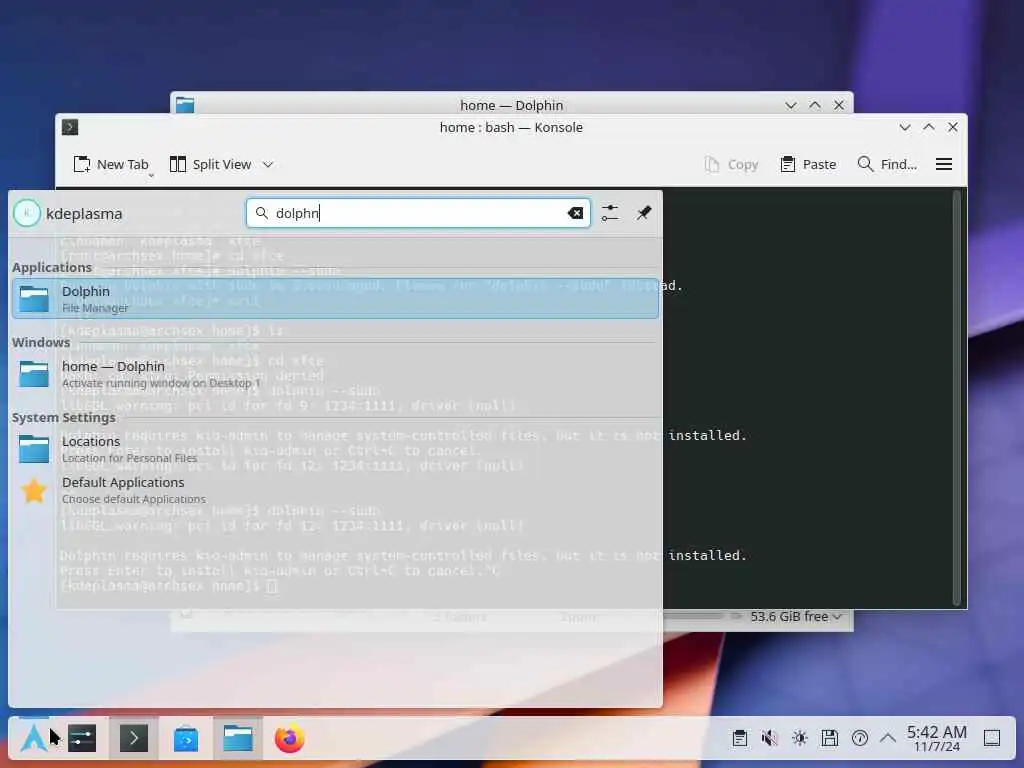This screenshot has width=1024, height=768.
Task: Activate the Konsole taskbar icon
Action: click(134, 739)
